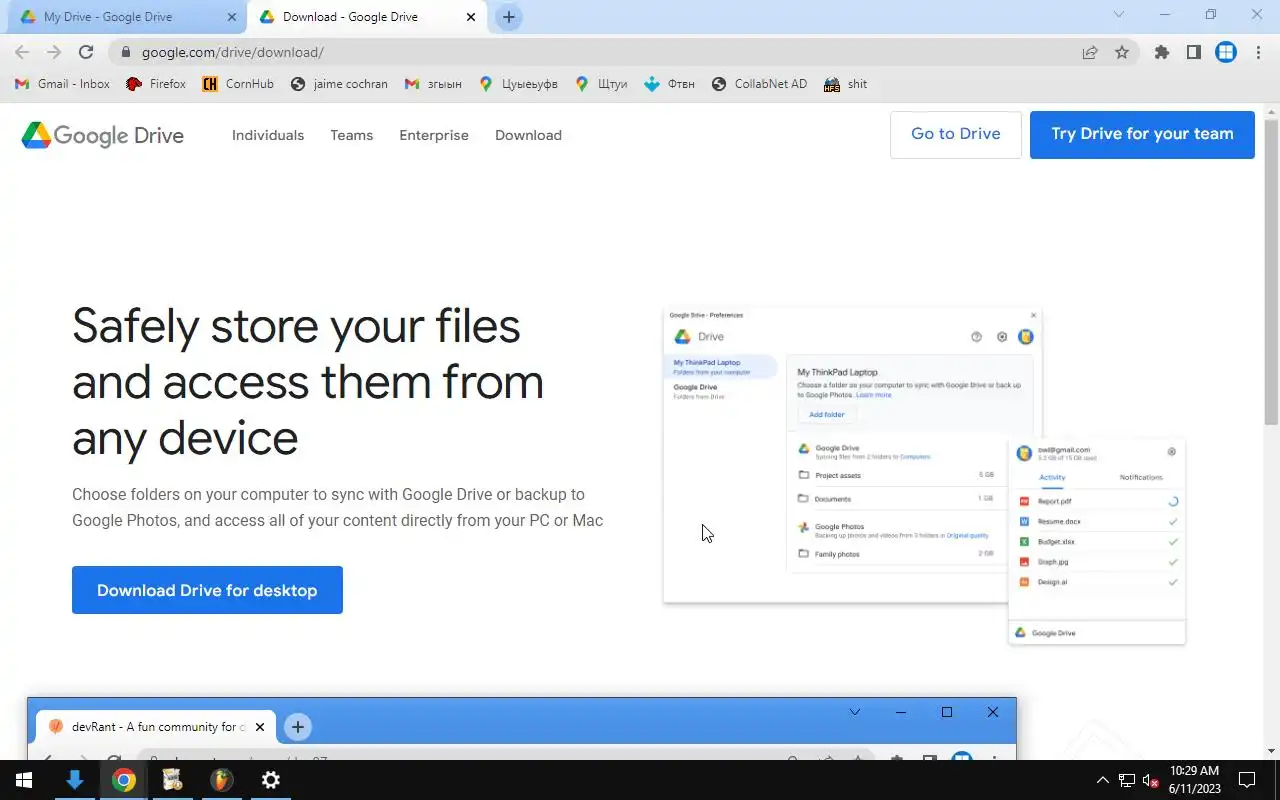Click Download Drive for desktop button
Viewport: 1280px width, 800px height.
coord(207,590)
